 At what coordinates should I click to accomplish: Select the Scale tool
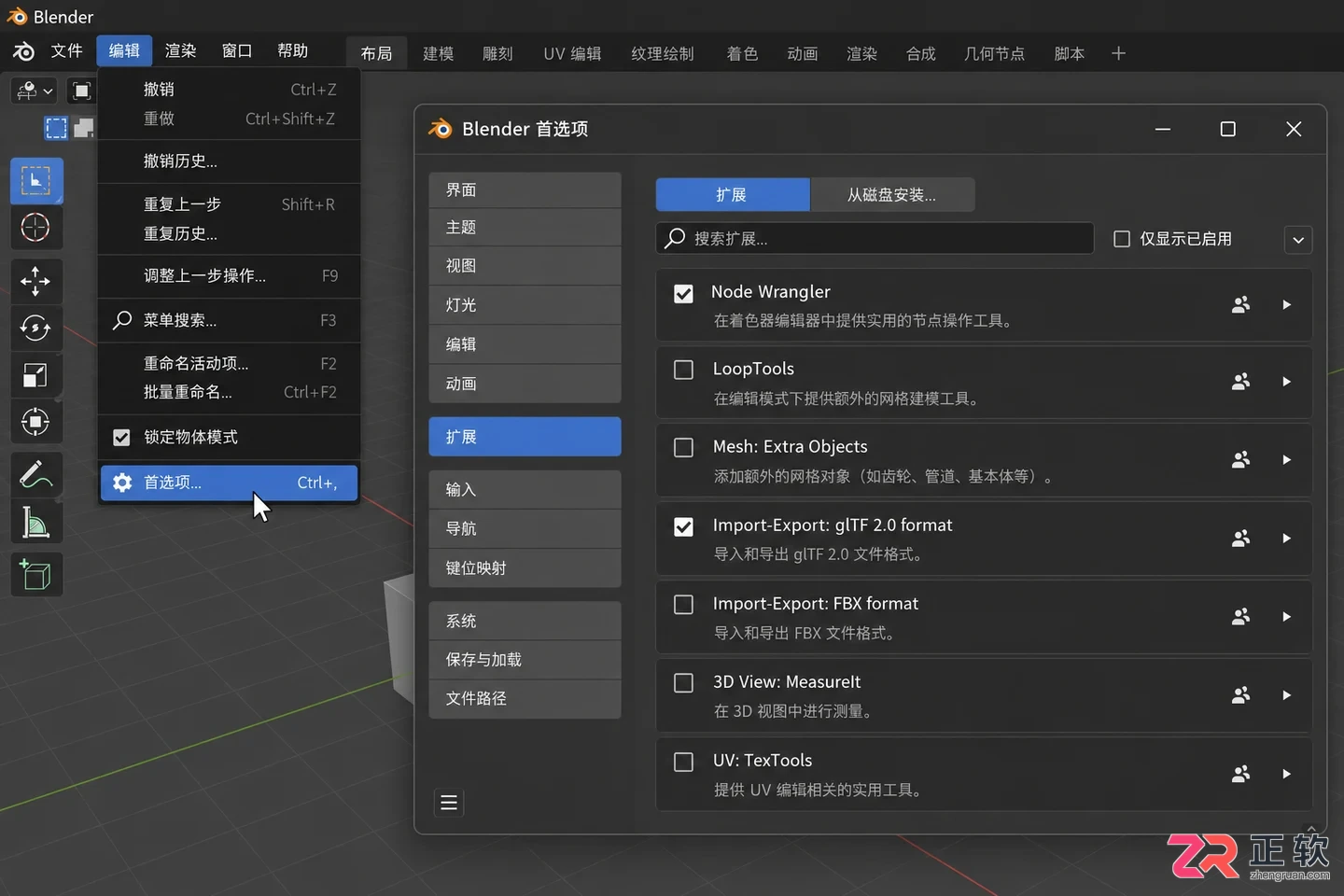click(x=36, y=375)
